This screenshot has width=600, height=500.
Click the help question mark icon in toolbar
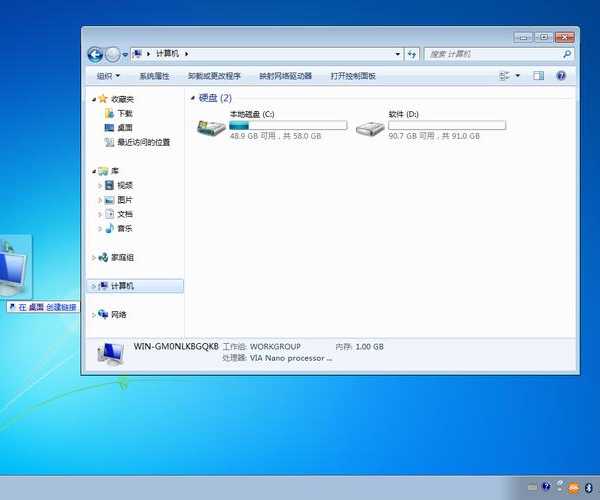point(561,76)
